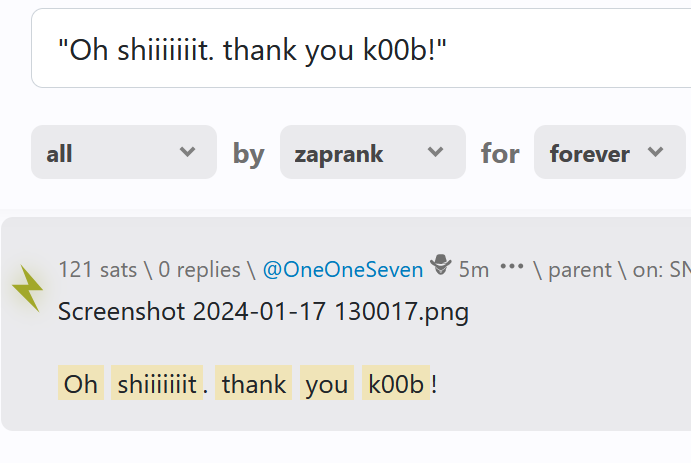Viewport: 691px width, 463px height.
Task: Click the highlighted word "k00b" in comment
Action: (396, 384)
